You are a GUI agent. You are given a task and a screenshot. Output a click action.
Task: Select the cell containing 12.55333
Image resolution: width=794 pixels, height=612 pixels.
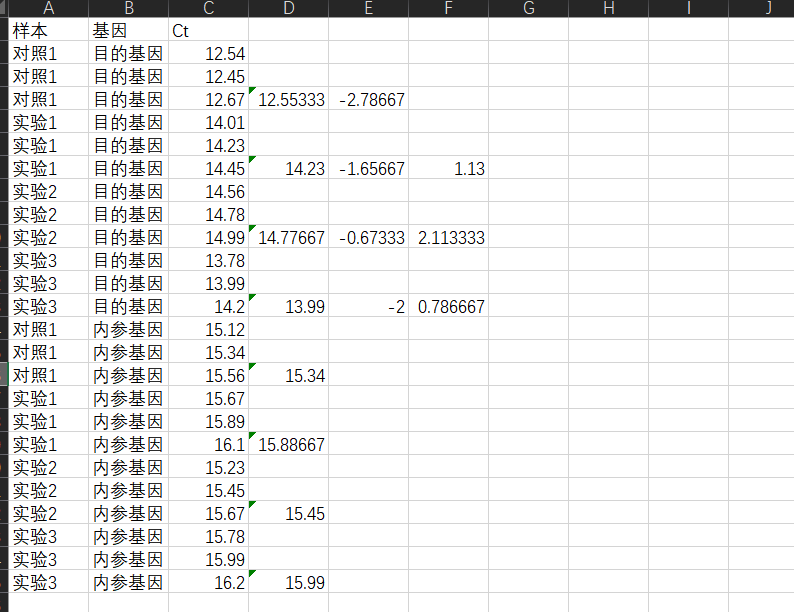(x=288, y=100)
